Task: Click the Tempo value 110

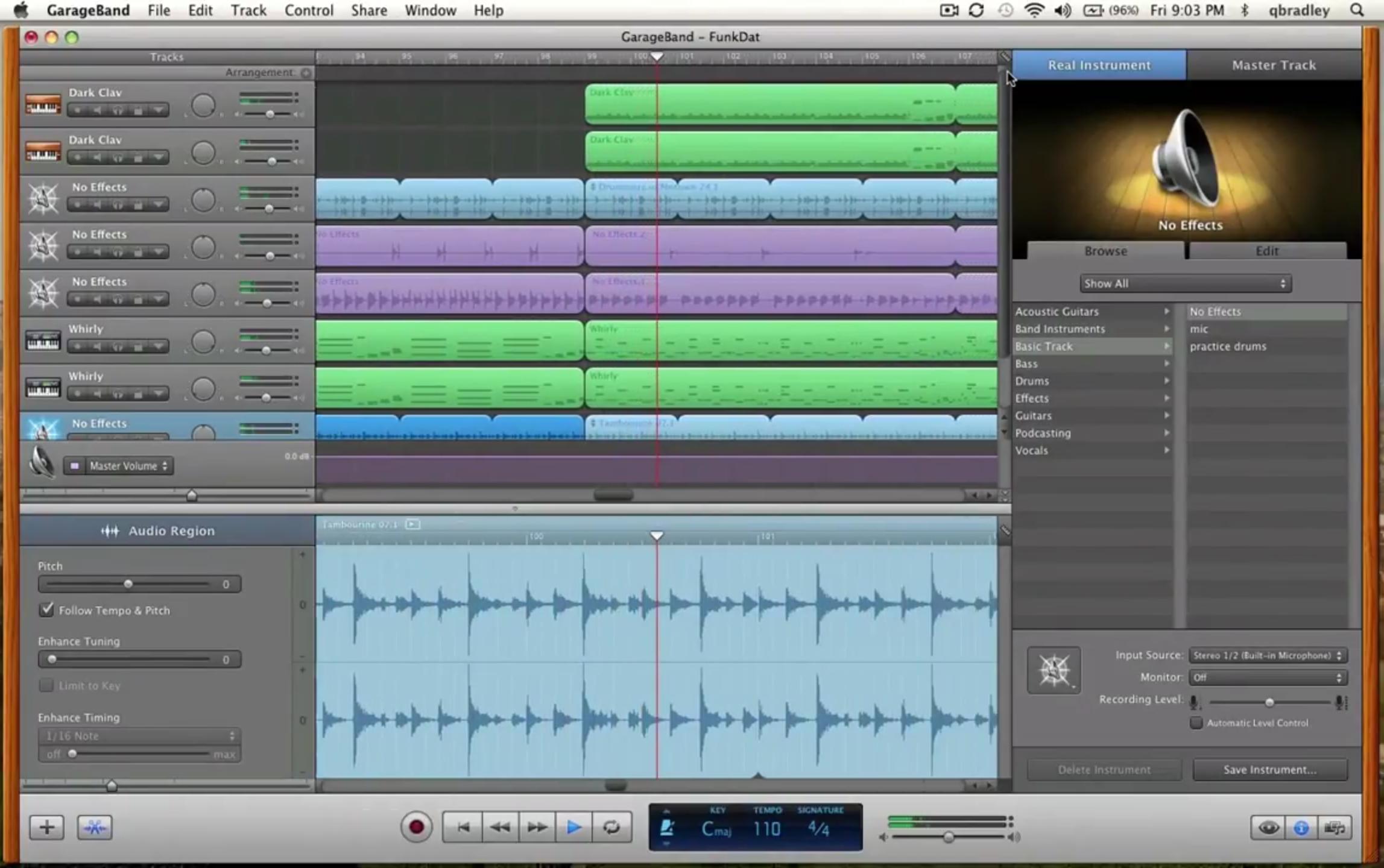Action: click(766, 830)
